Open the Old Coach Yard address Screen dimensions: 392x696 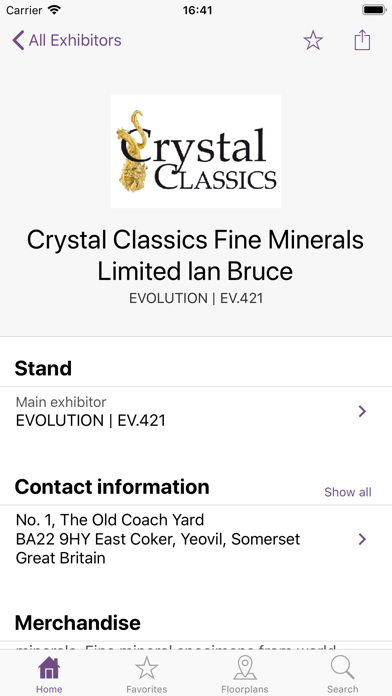coord(196,539)
